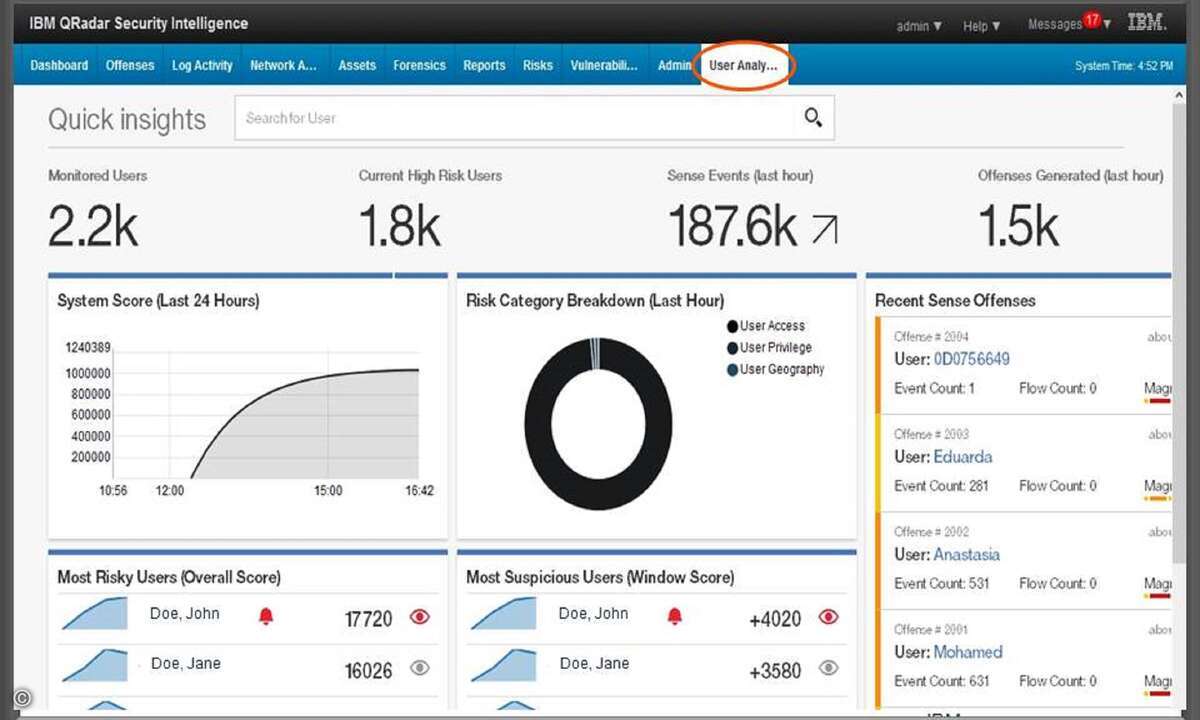The width and height of the screenshot is (1200, 720).
Task: Click the risk category donut chart
Action: click(x=597, y=424)
